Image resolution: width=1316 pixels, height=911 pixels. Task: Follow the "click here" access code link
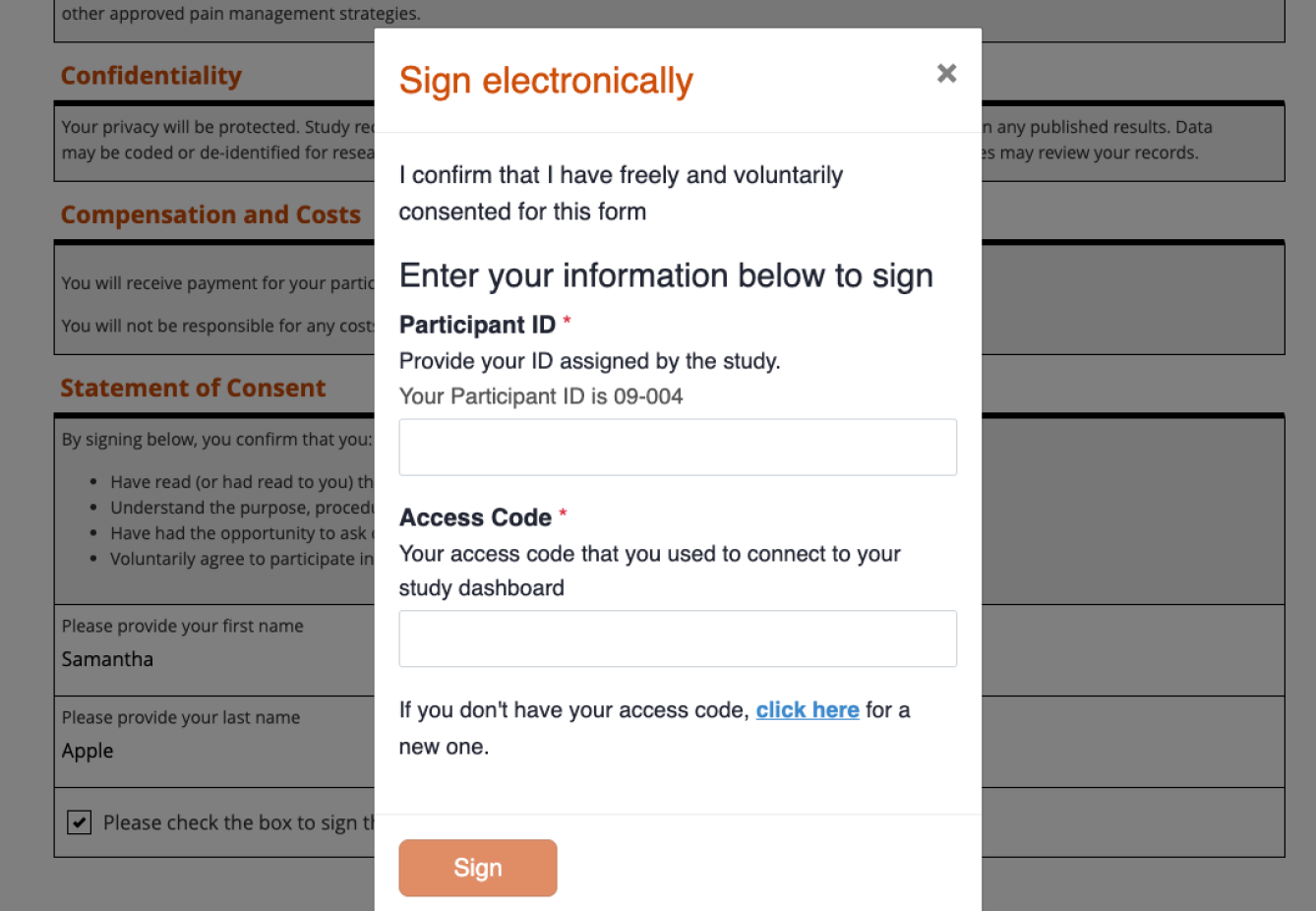point(807,710)
